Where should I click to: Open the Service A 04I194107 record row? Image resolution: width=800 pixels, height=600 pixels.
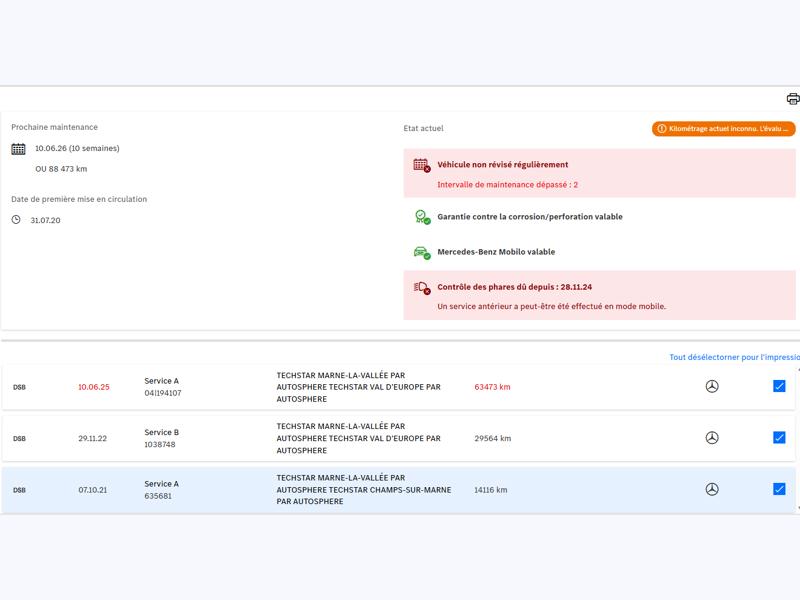161,387
